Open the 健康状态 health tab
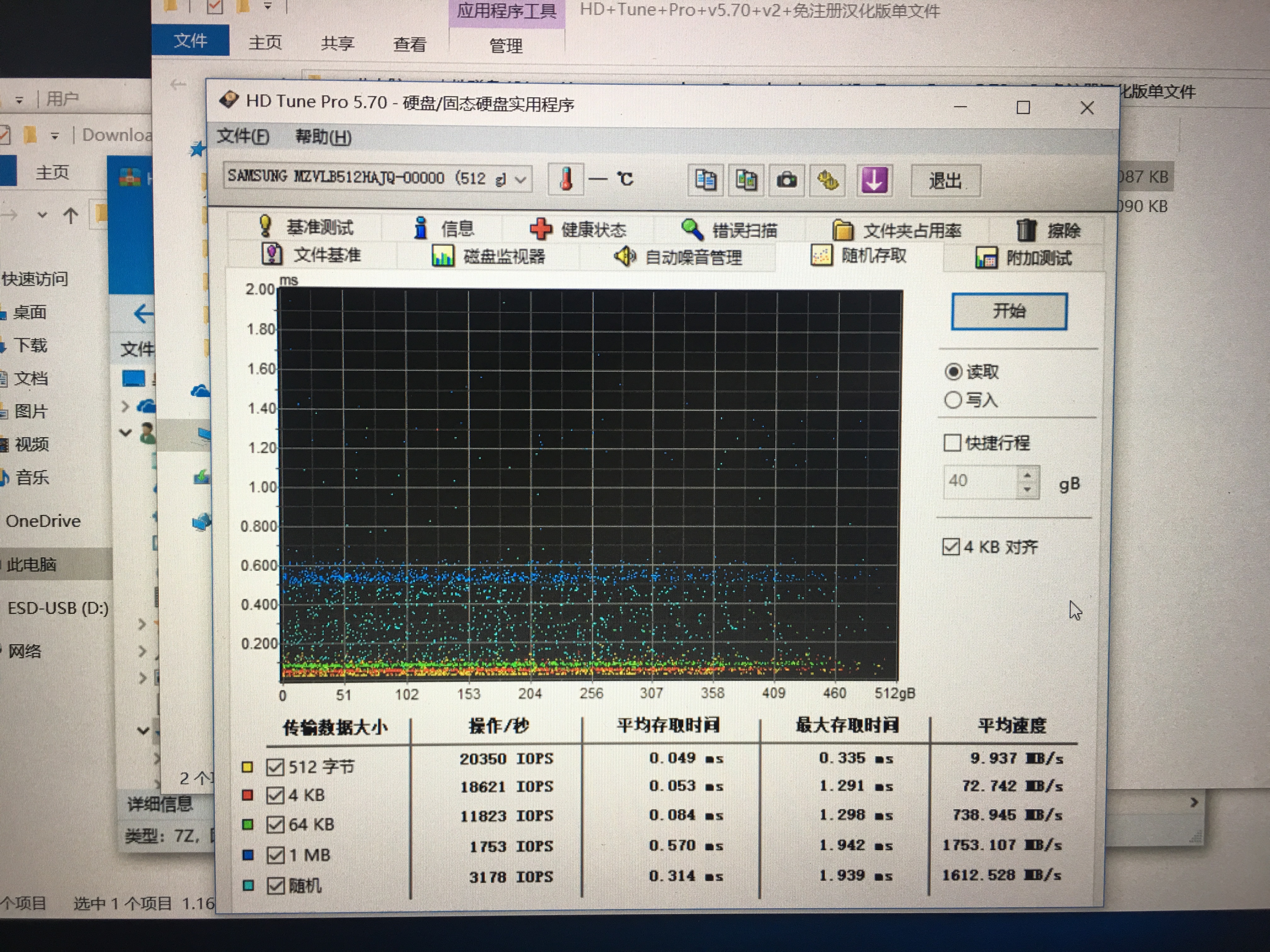 (578, 229)
